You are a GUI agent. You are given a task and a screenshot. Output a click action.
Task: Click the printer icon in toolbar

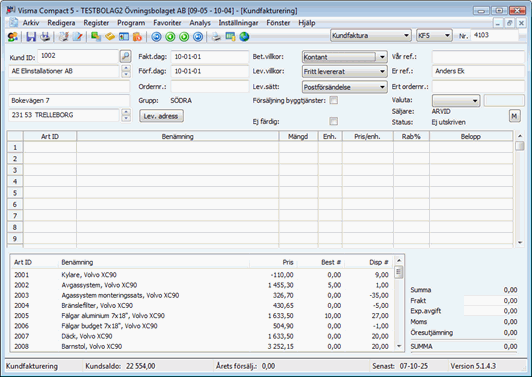click(216, 36)
